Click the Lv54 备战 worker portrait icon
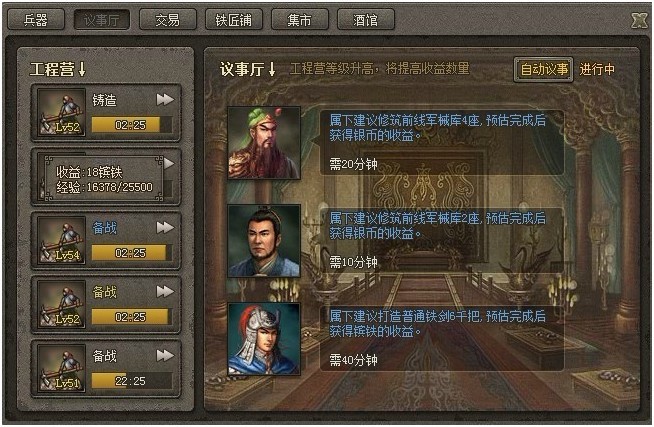Screen dimensions: 654x427 [x=61, y=240]
